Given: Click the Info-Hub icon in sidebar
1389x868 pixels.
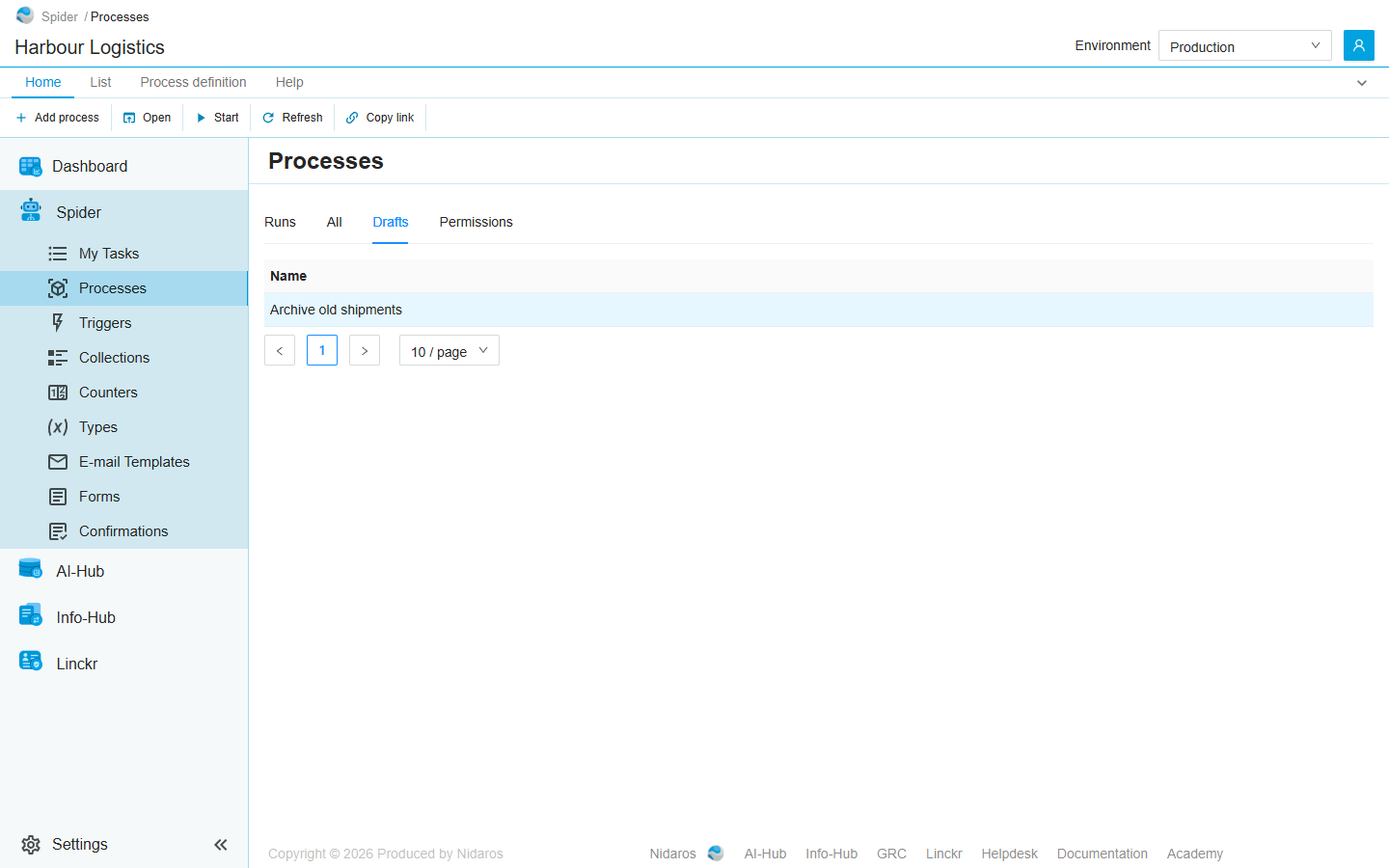Looking at the screenshot, I should [x=31, y=614].
